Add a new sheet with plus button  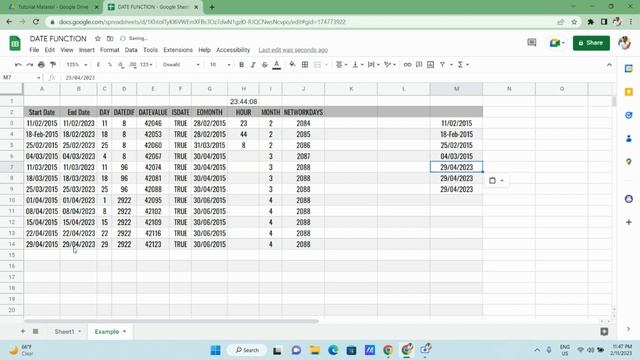point(23,331)
